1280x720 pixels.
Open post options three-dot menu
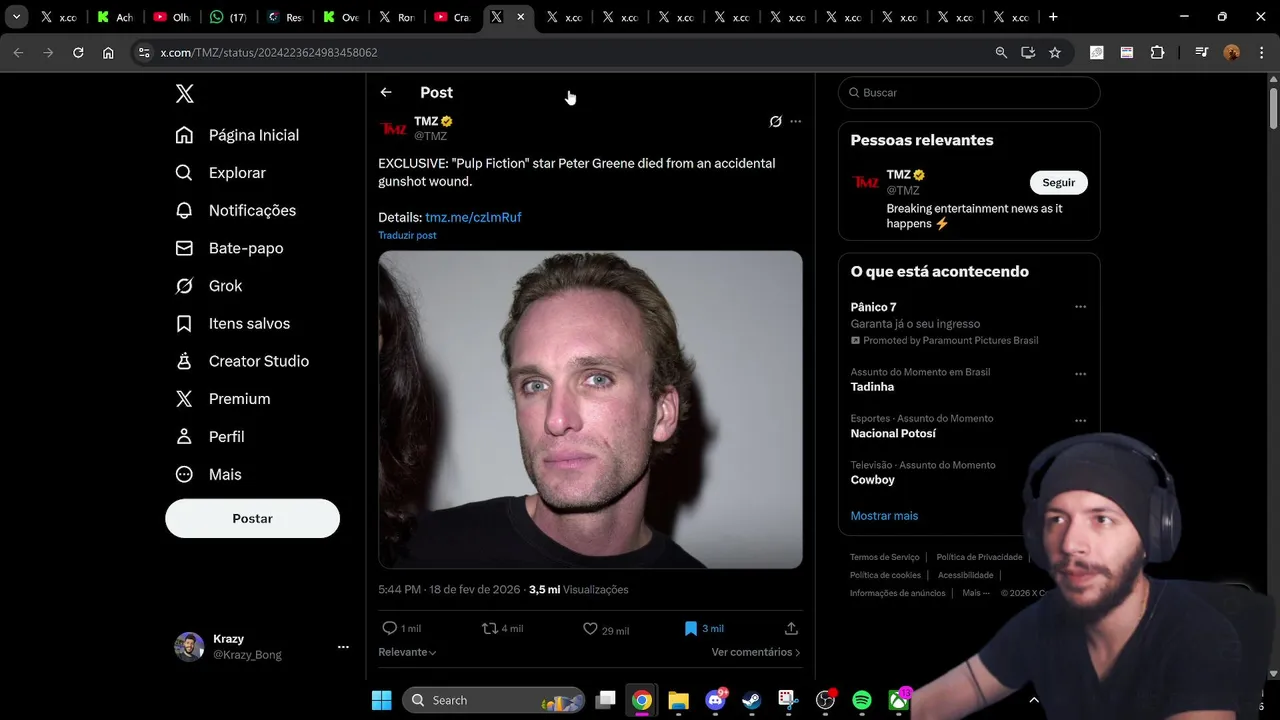[x=796, y=121]
